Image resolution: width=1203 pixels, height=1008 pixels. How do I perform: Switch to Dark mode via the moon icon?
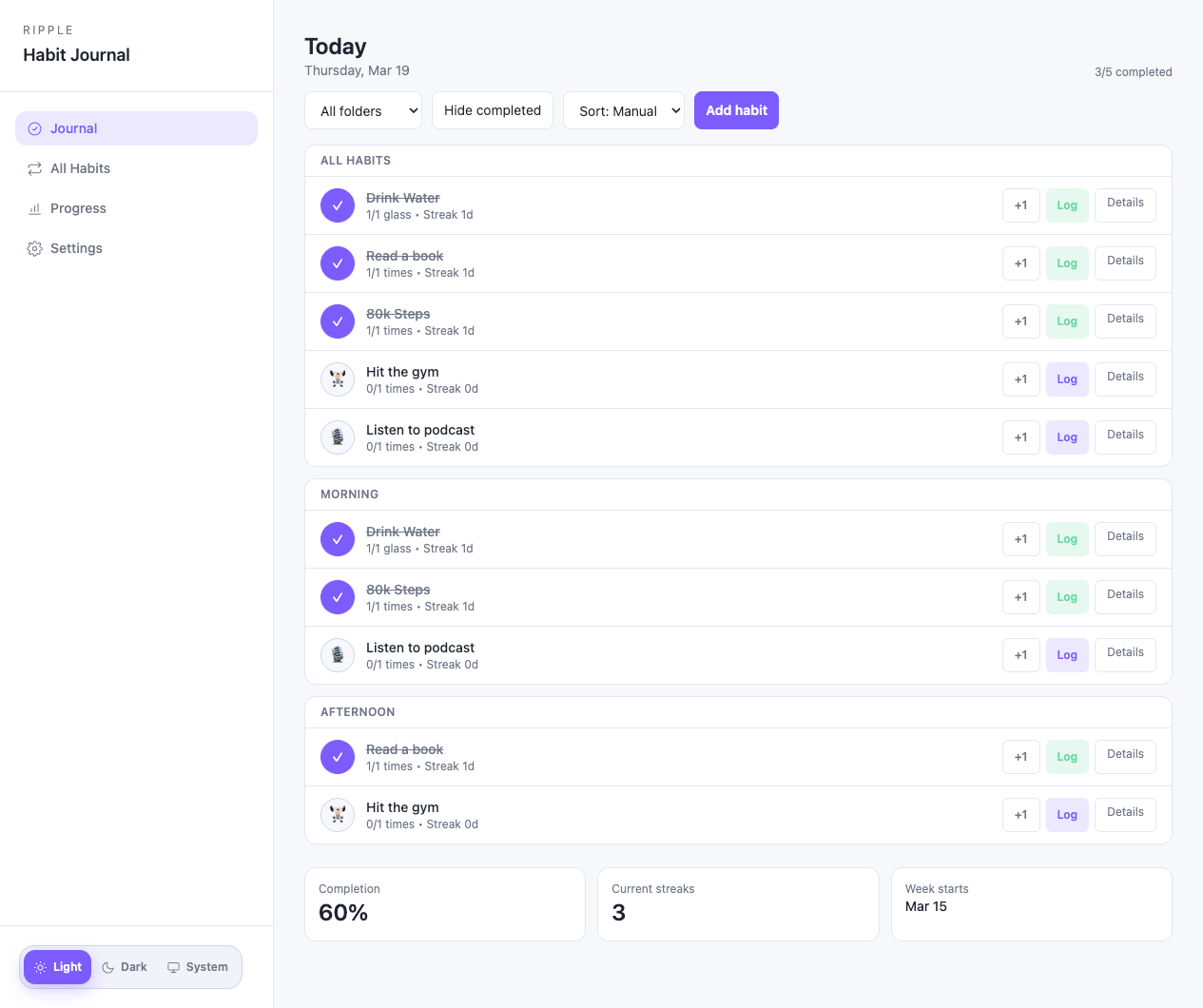109,967
